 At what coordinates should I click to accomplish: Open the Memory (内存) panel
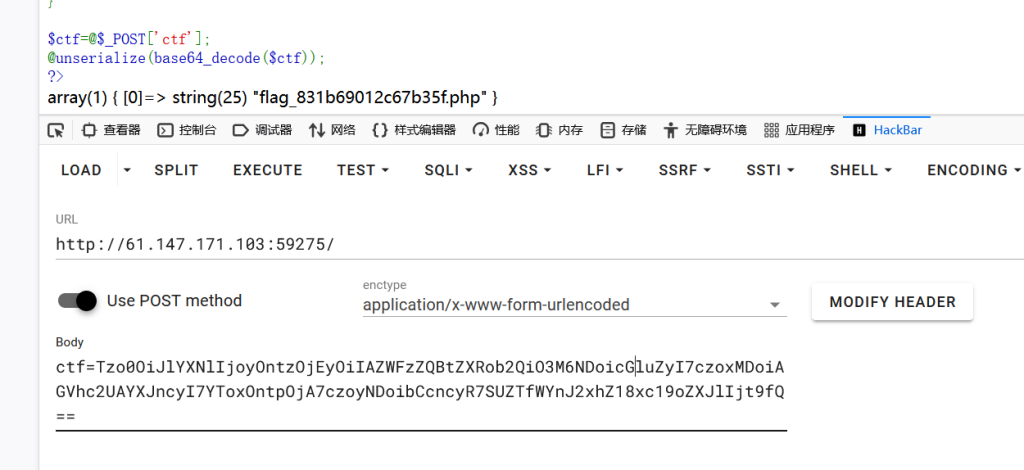[x=560, y=130]
